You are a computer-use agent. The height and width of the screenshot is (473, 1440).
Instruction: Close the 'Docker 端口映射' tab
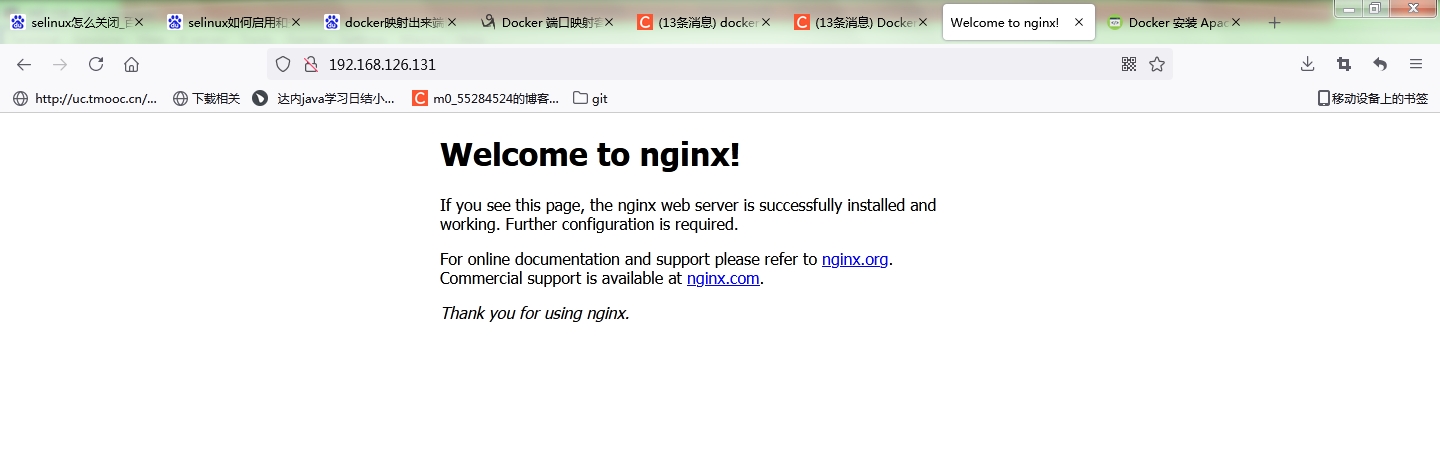(609, 22)
